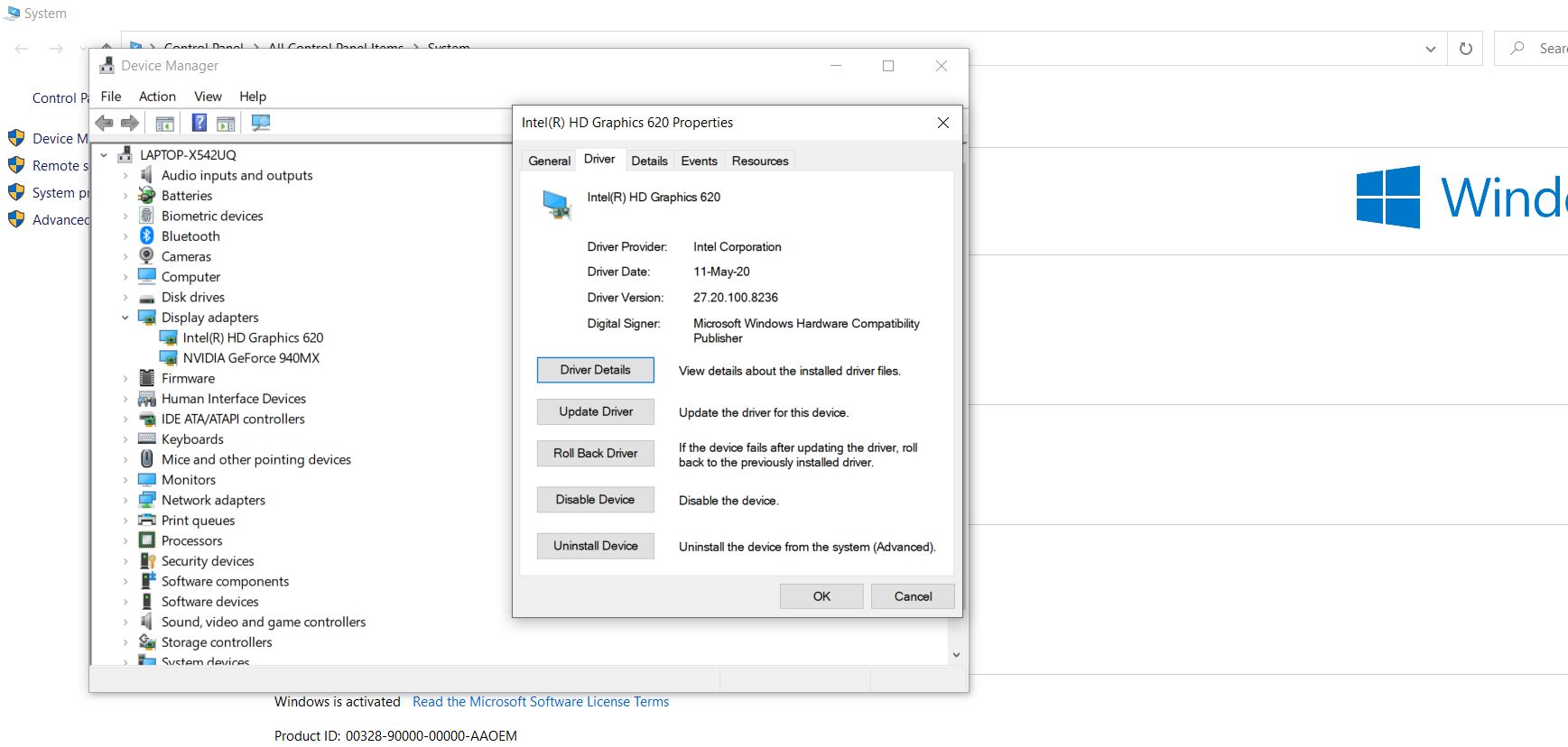This screenshot has width=1568, height=747.
Task: Click the Audio inputs and outputs speaker icon
Action: [x=146, y=175]
